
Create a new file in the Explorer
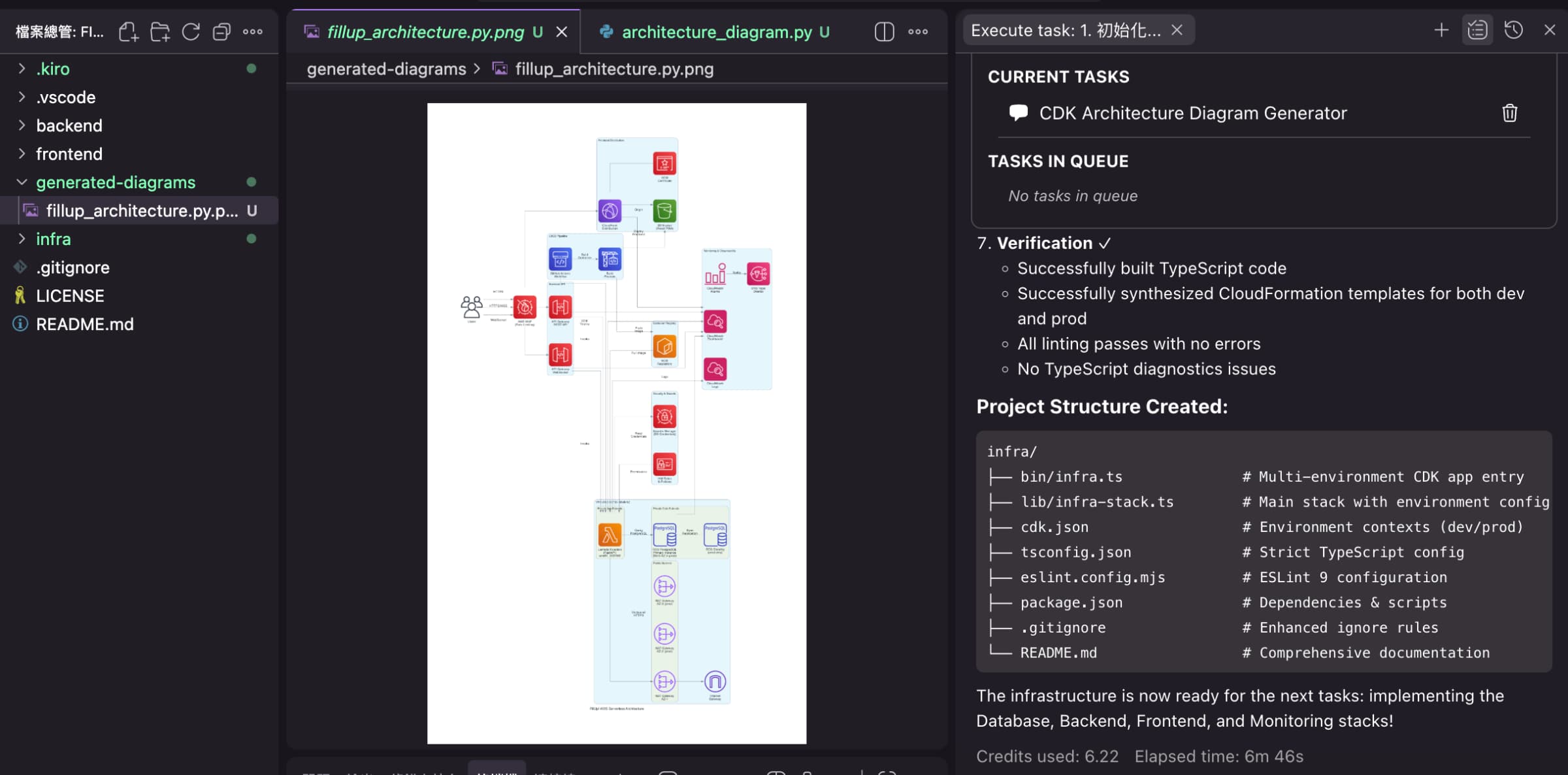(x=129, y=31)
